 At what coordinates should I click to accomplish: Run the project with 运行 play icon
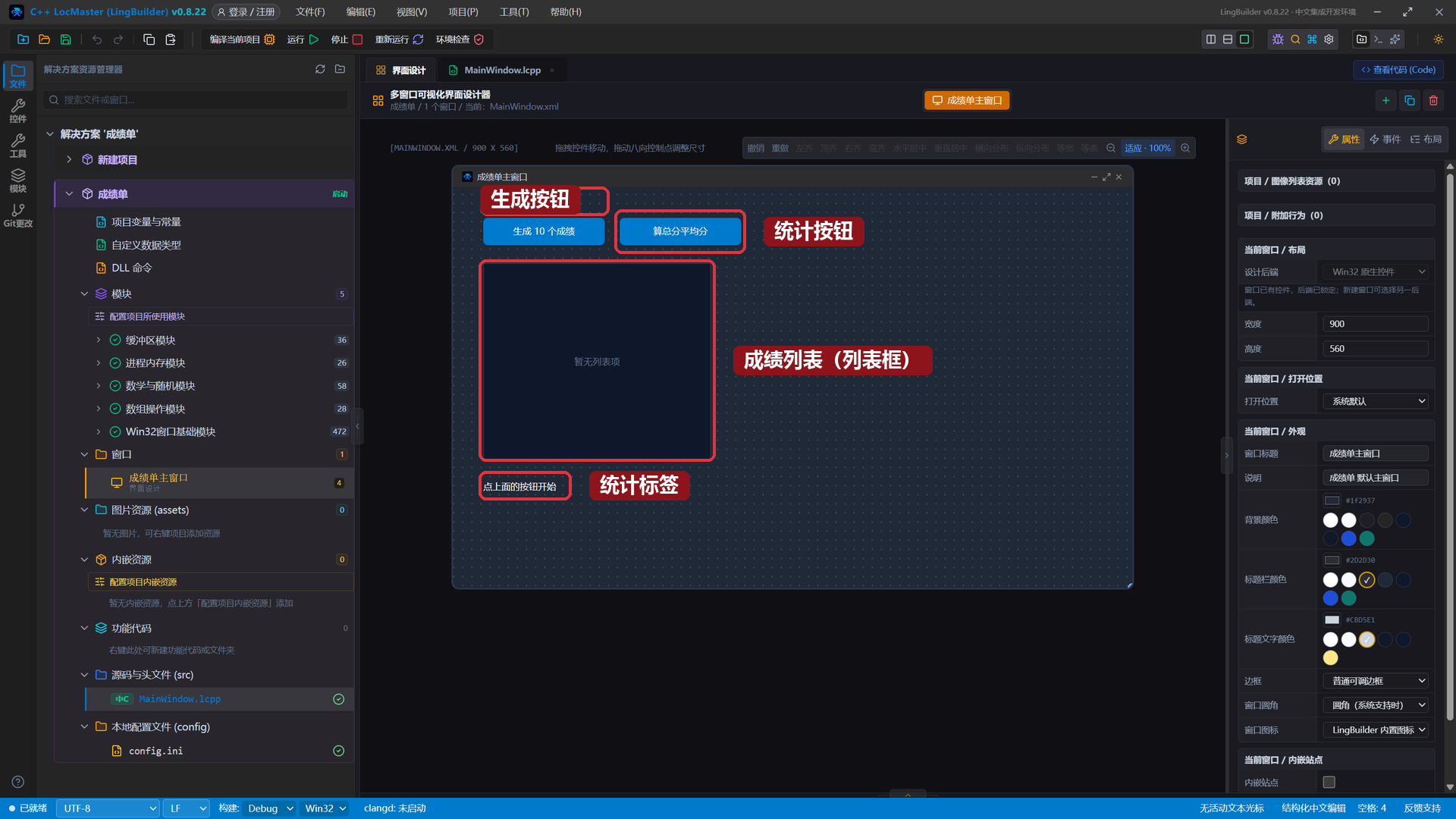(314, 39)
